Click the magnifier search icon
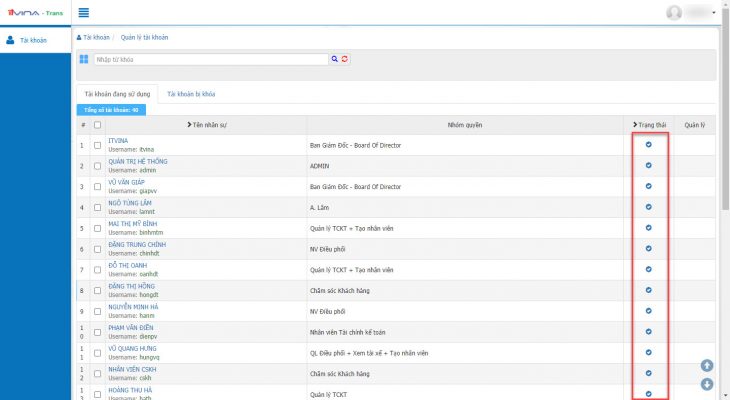Screen dimensions: 730x400 pyautogui.click(x=335, y=60)
